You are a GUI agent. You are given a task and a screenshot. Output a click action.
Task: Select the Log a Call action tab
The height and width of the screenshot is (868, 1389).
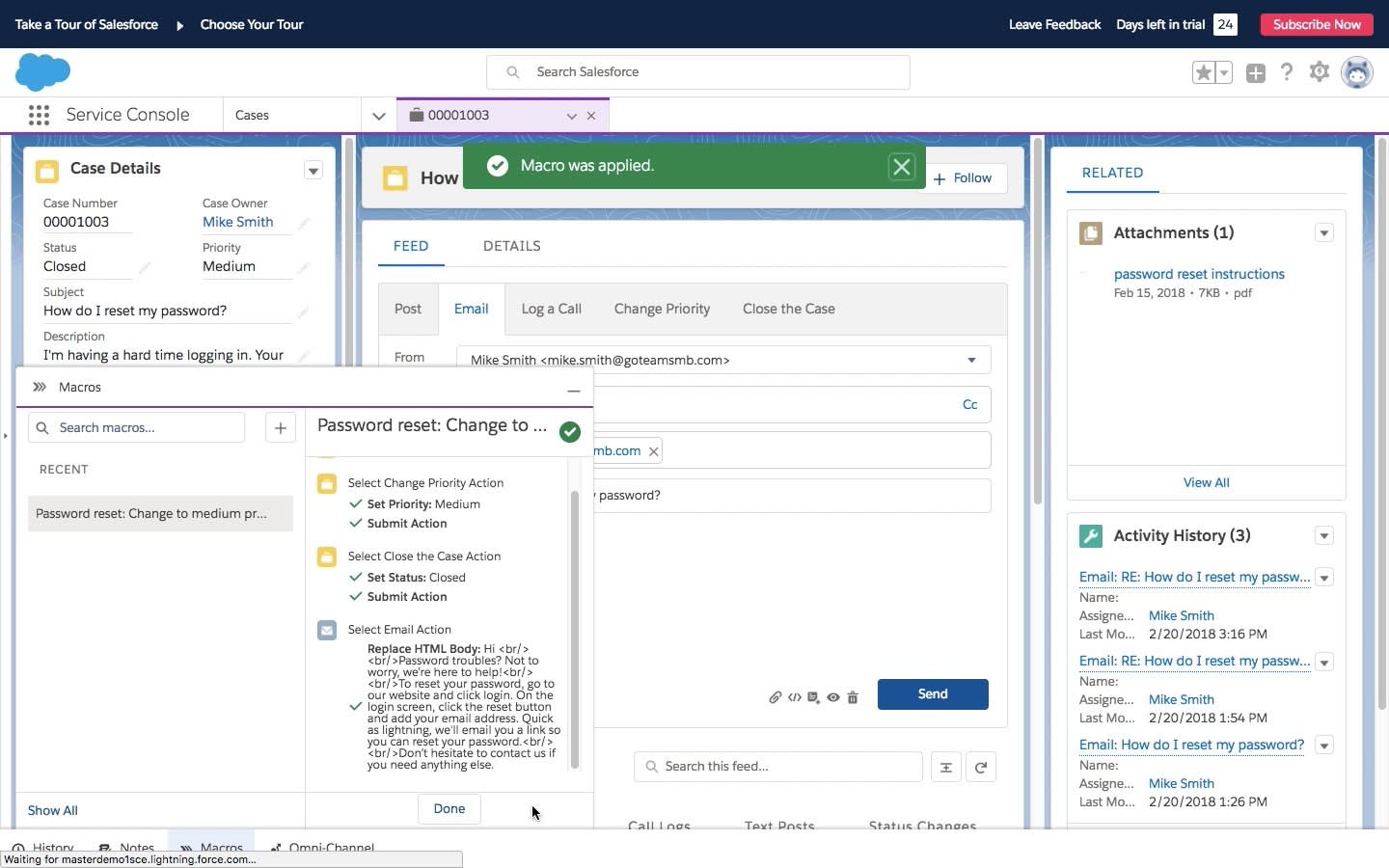[552, 309]
